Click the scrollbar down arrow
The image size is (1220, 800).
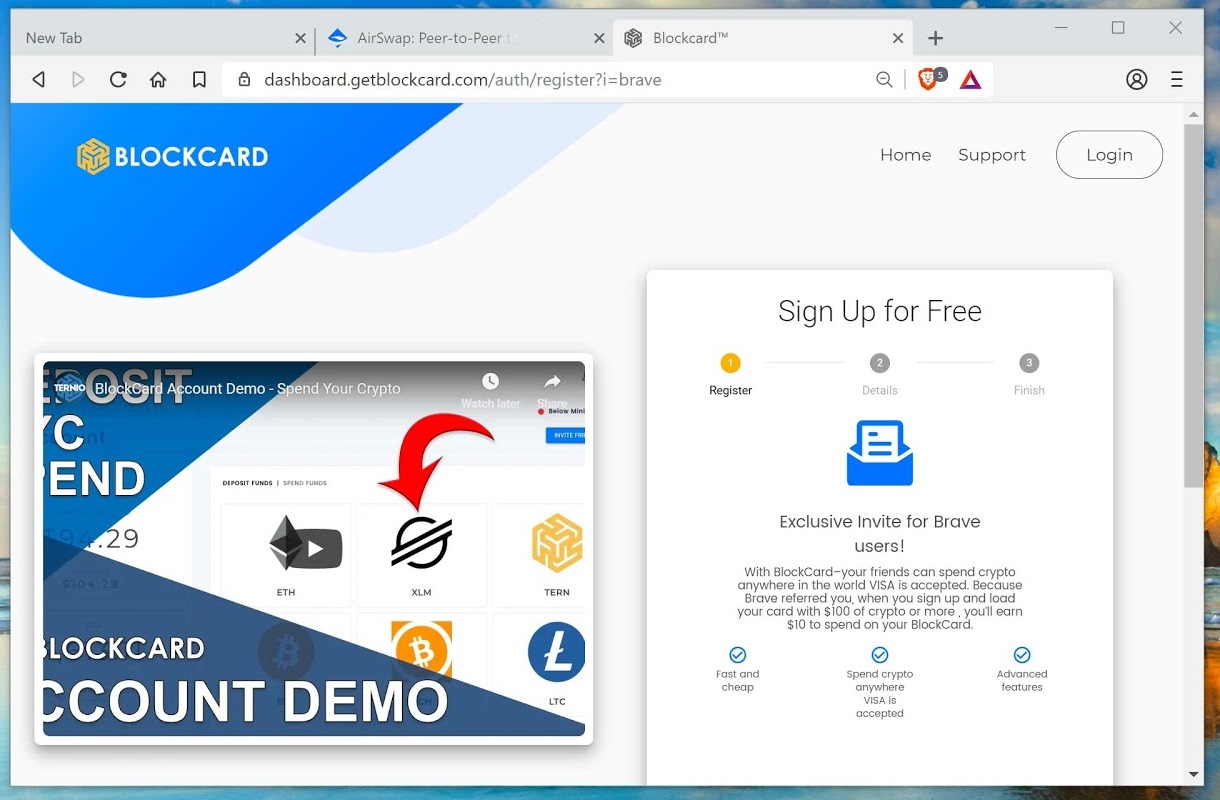1193,775
